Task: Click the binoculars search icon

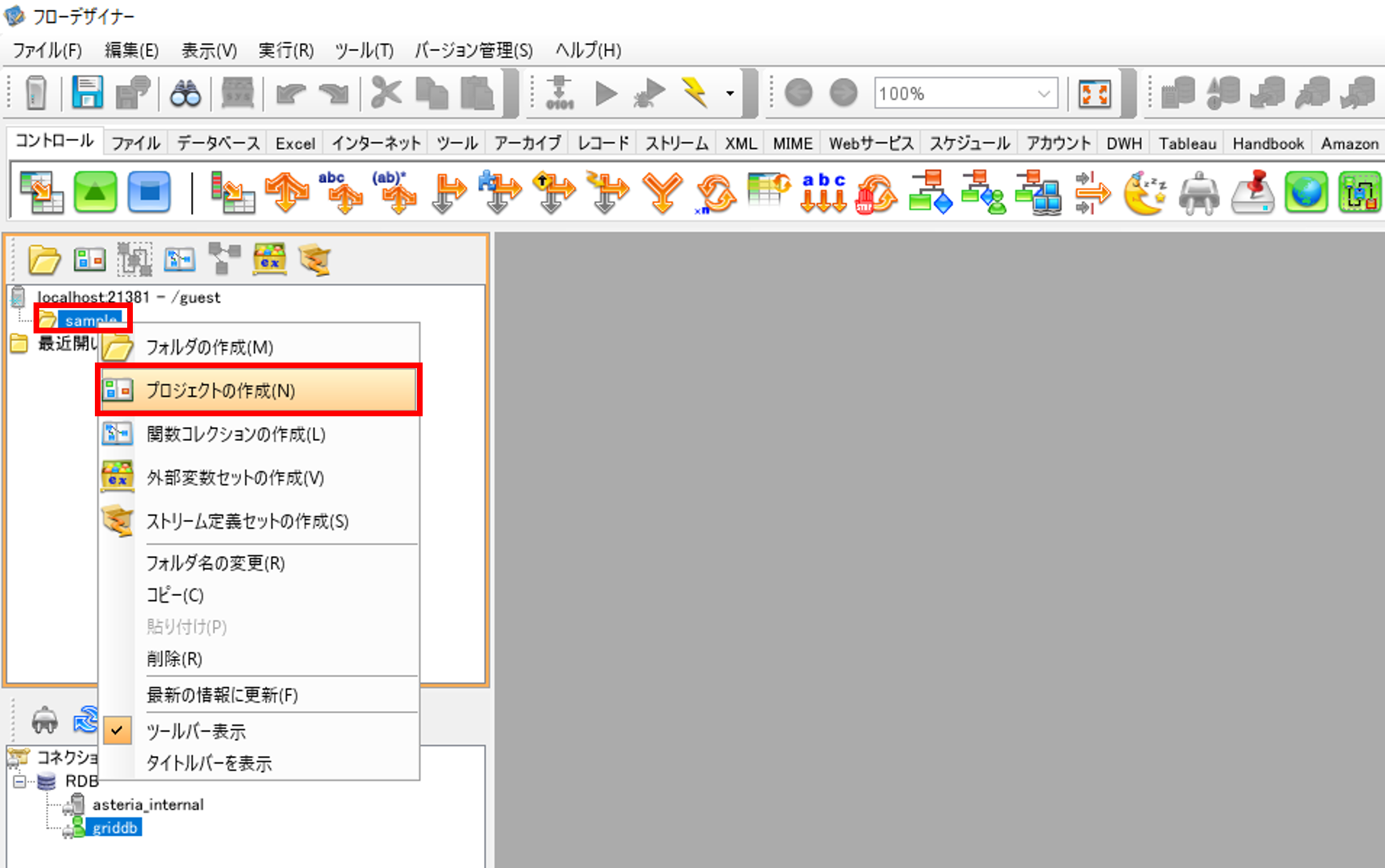Action: [x=185, y=94]
